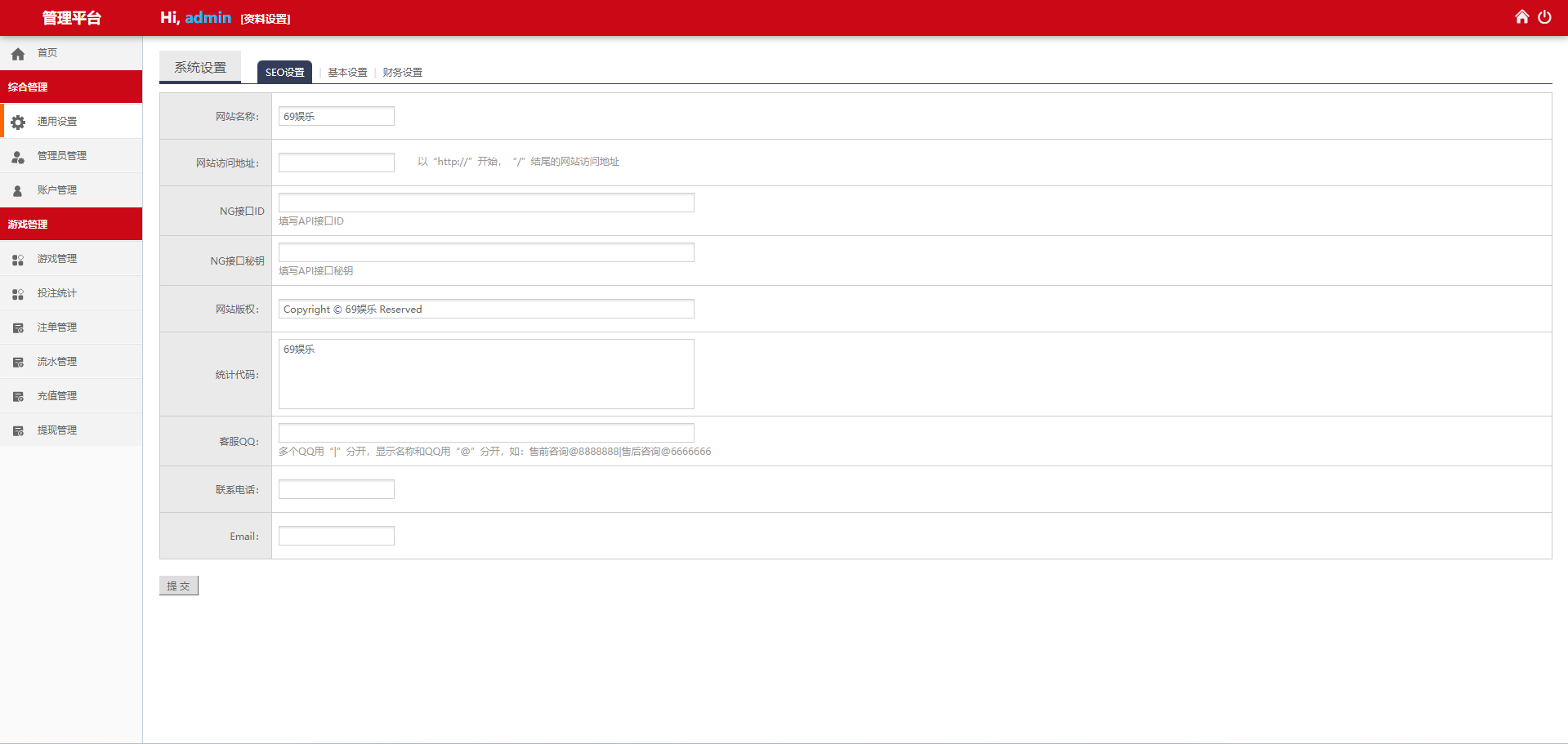Viewport: 1568px width, 744px height.
Task: Click the 系统设置 heading tab
Action: [200, 67]
